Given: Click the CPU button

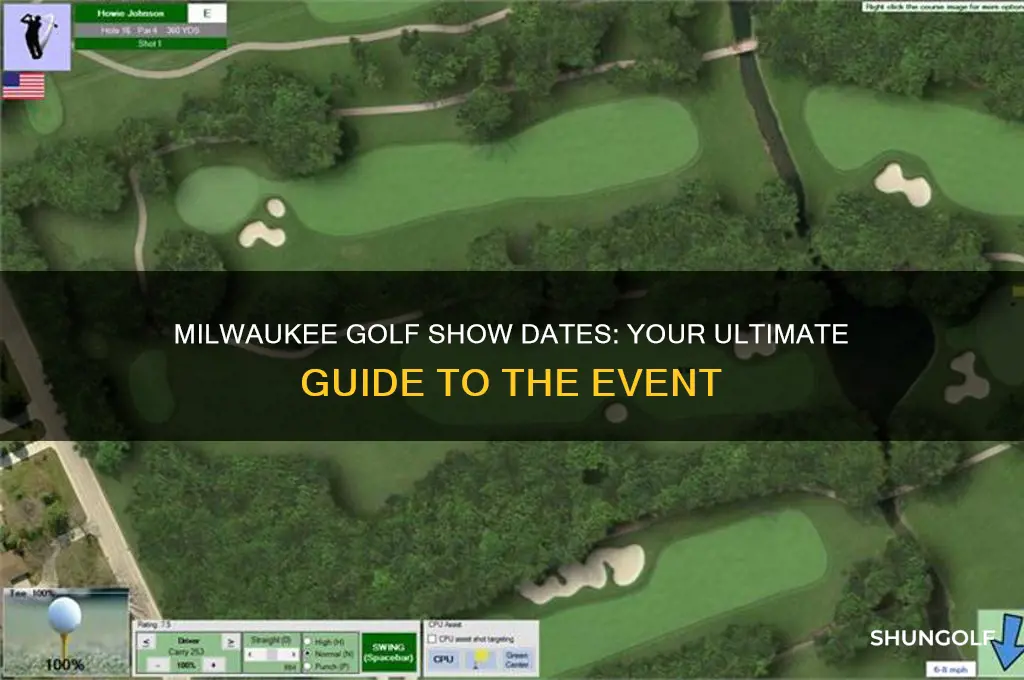Looking at the screenshot, I should coord(443,659).
